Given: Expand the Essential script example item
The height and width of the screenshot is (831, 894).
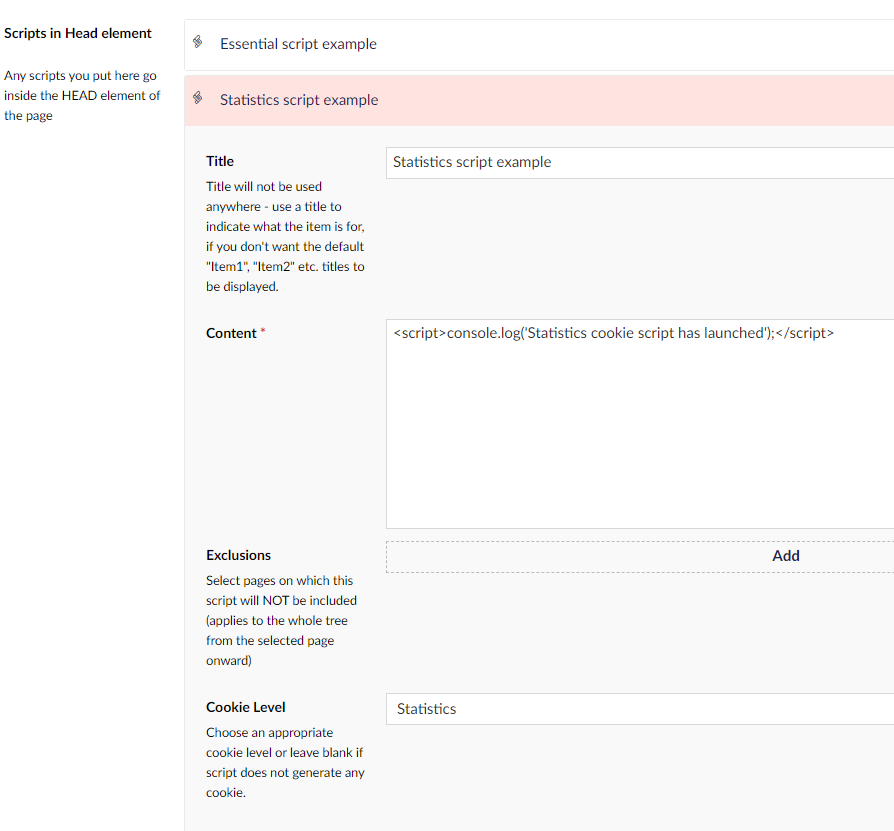Looking at the screenshot, I should 298,44.
